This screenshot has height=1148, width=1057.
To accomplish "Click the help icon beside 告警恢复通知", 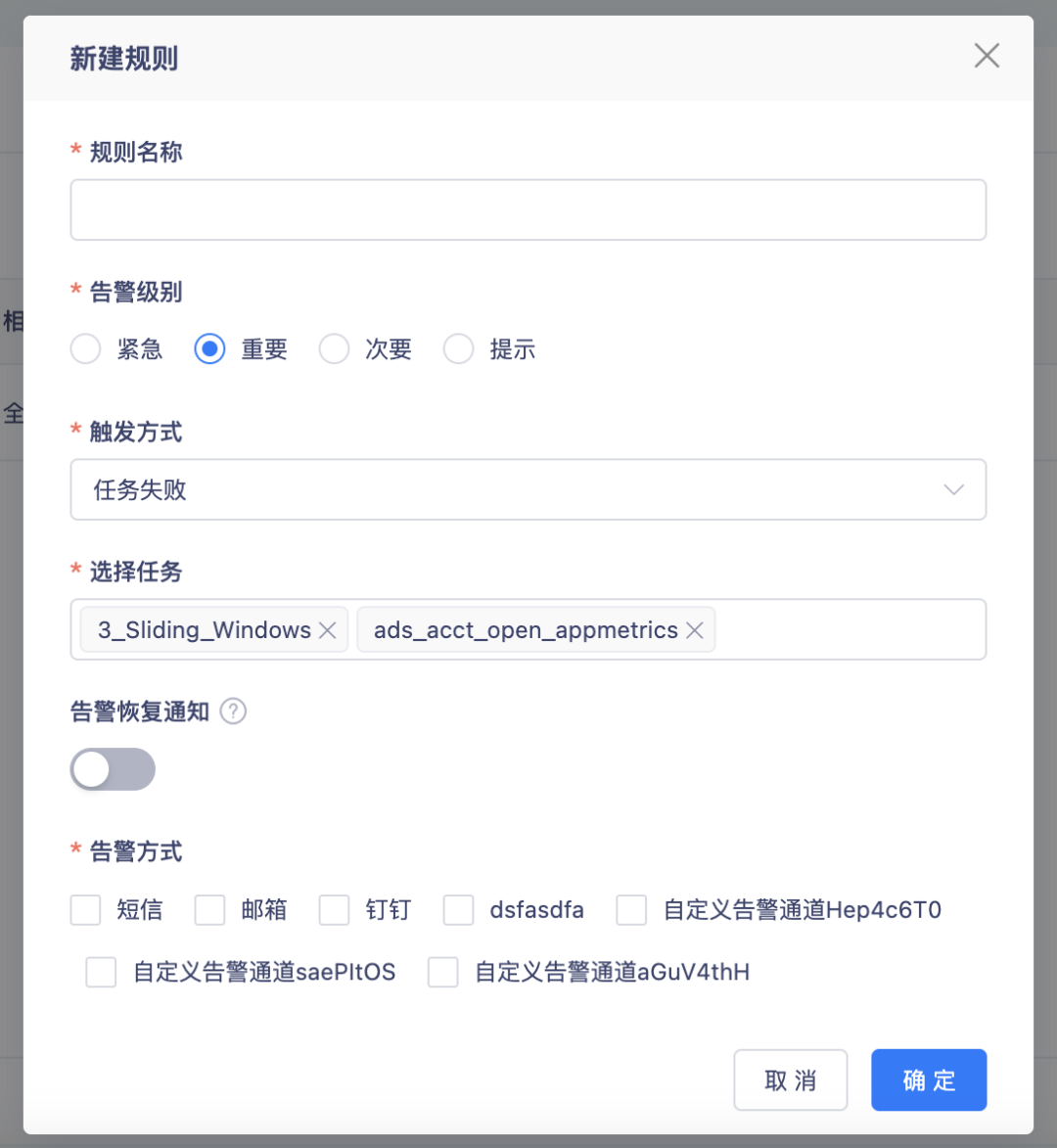I will (x=233, y=712).
